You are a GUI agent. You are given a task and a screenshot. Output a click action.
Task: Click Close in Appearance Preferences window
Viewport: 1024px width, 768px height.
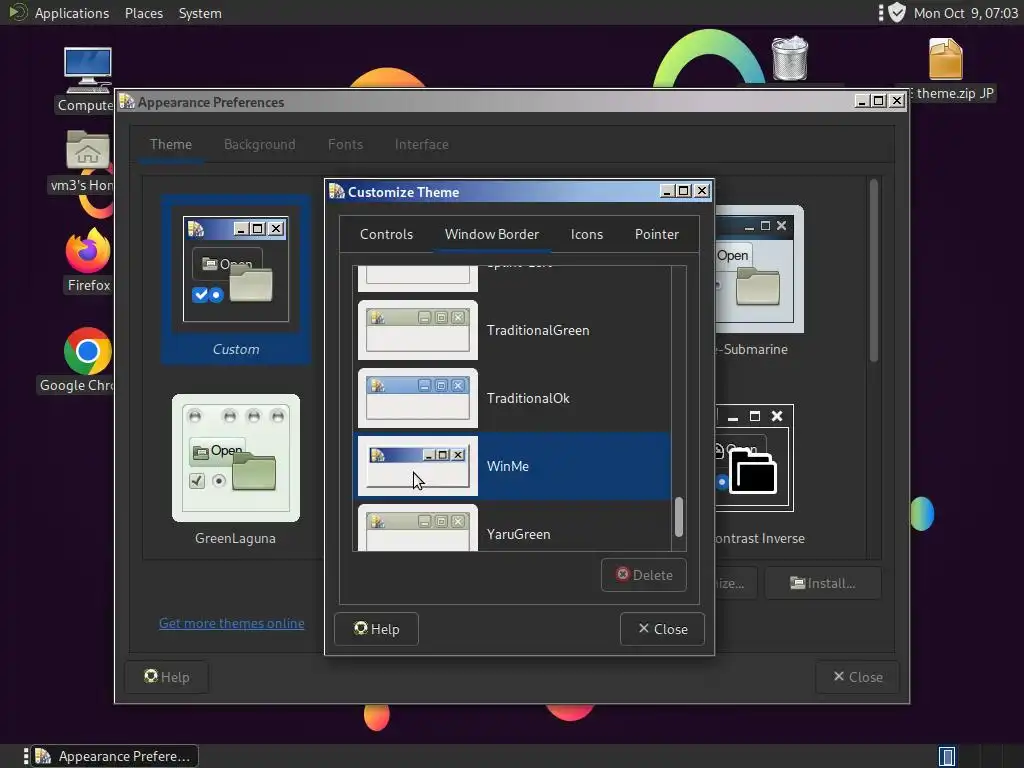click(857, 677)
